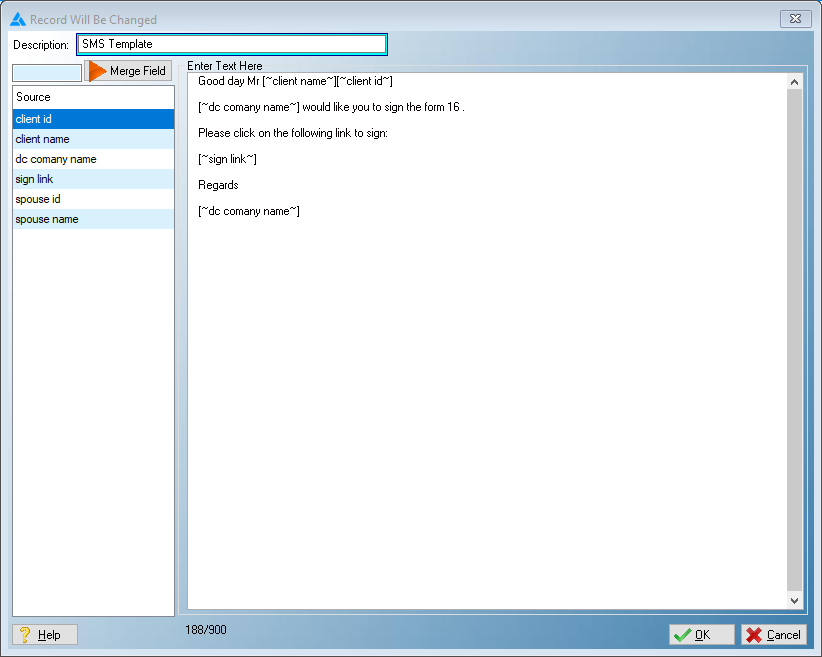Select 'spouse id' source entry
Viewport: 822px width, 657px height.
[93, 199]
